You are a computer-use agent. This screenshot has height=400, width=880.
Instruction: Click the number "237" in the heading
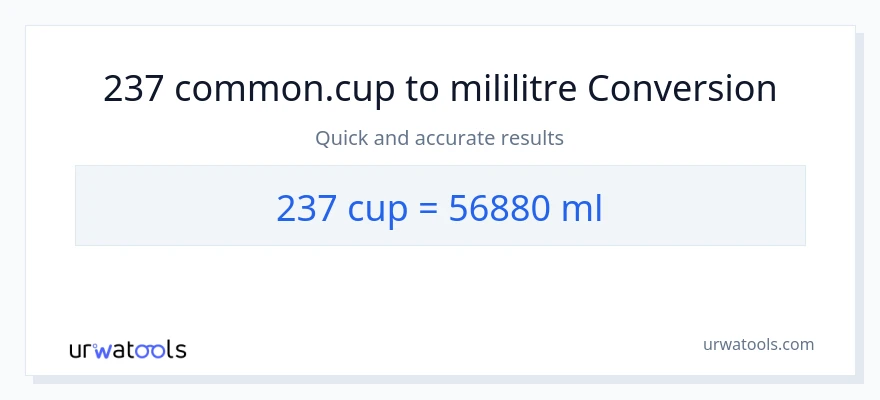[133, 89]
